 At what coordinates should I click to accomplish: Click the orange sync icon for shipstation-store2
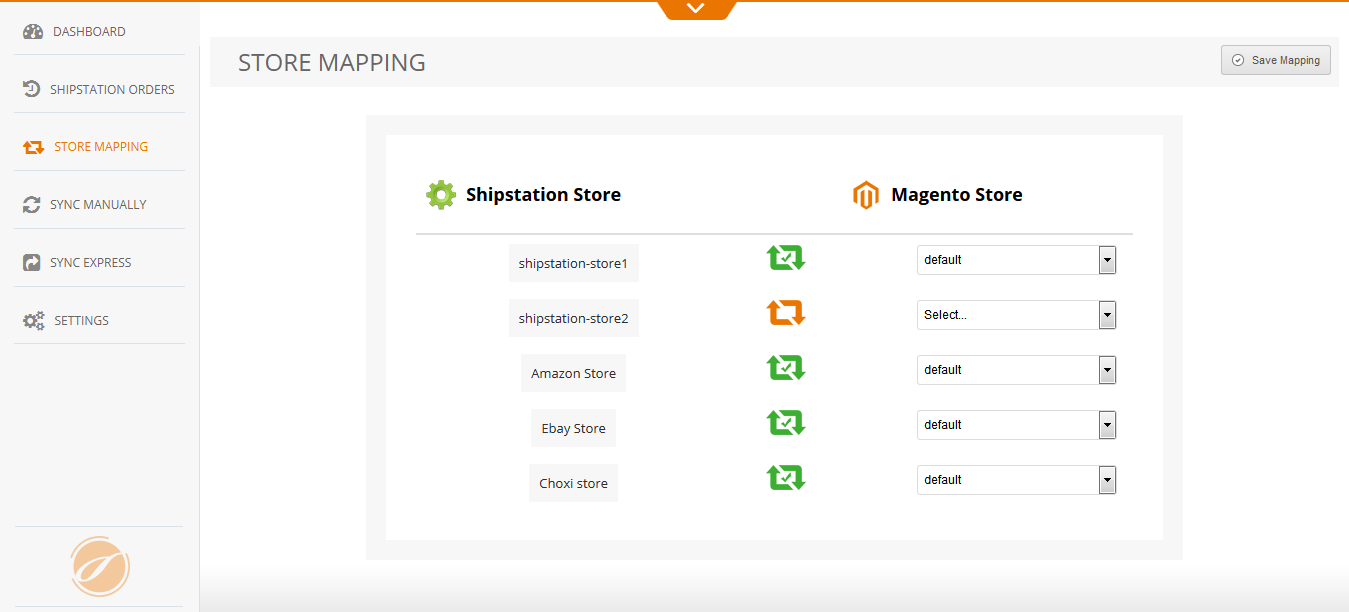[x=786, y=313]
